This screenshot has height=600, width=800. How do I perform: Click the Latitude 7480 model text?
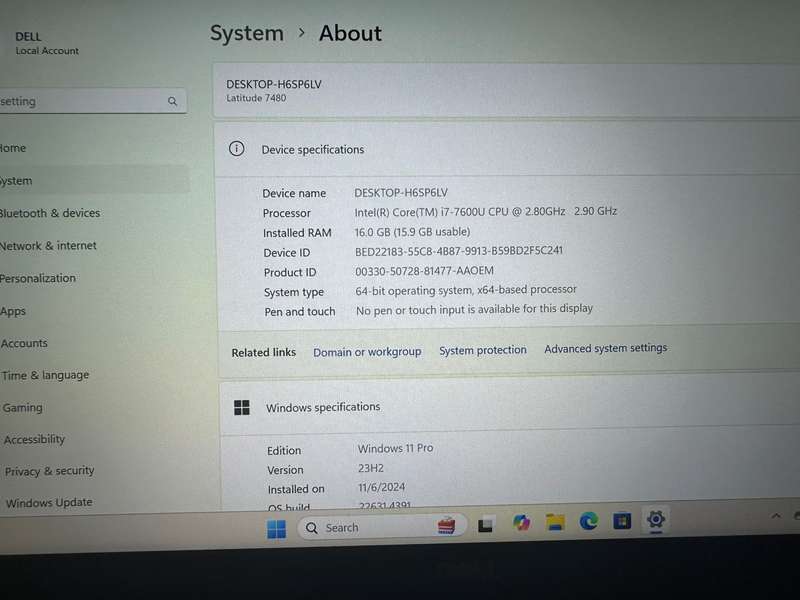click(256, 98)
